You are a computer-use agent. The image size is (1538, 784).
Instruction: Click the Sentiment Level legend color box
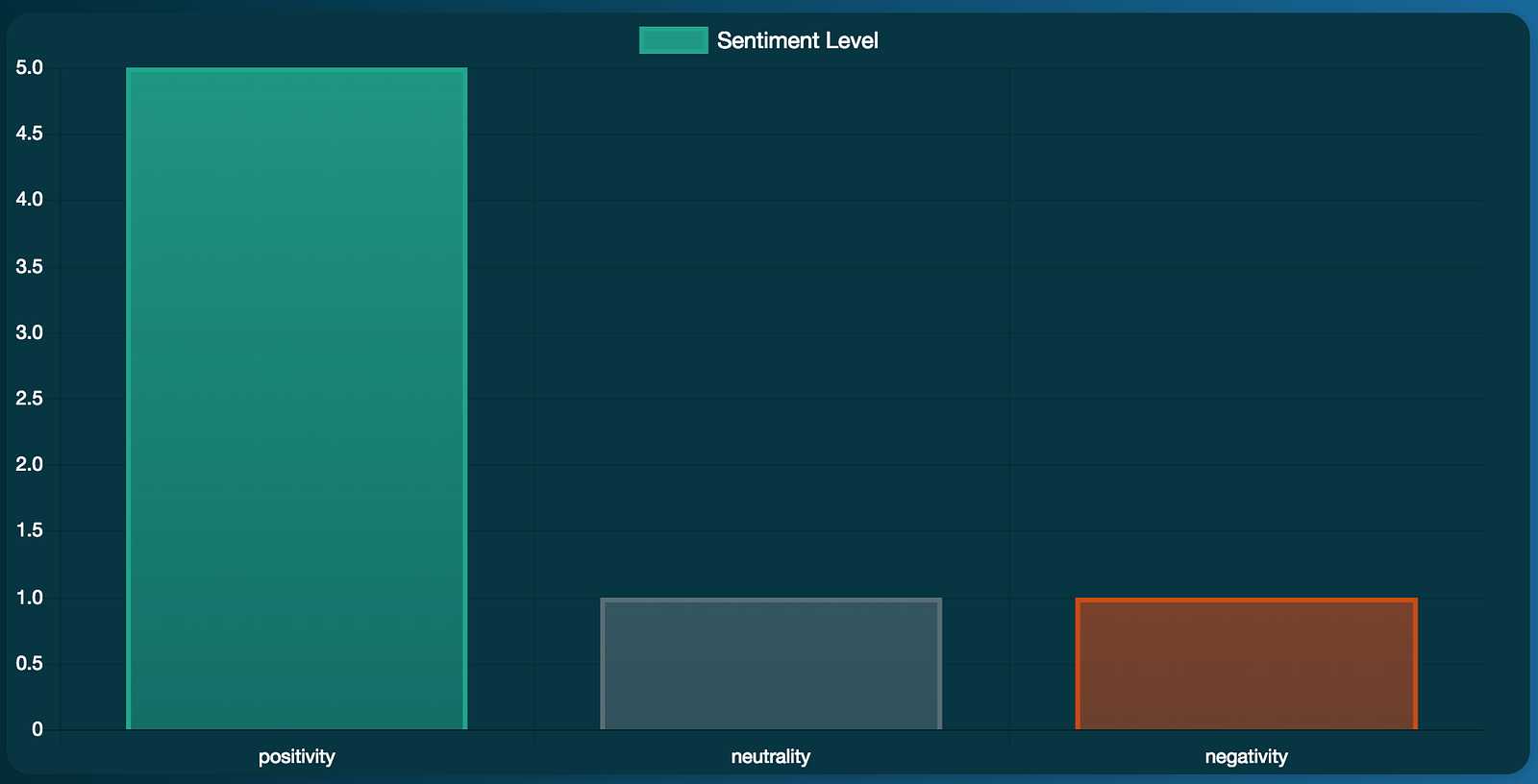click(674, 40)
